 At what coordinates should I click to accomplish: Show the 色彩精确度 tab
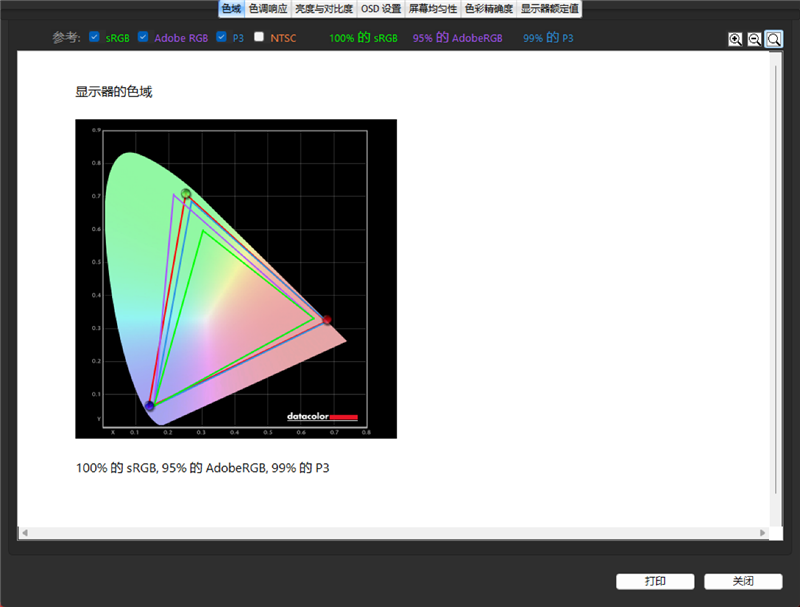point(489,9)
